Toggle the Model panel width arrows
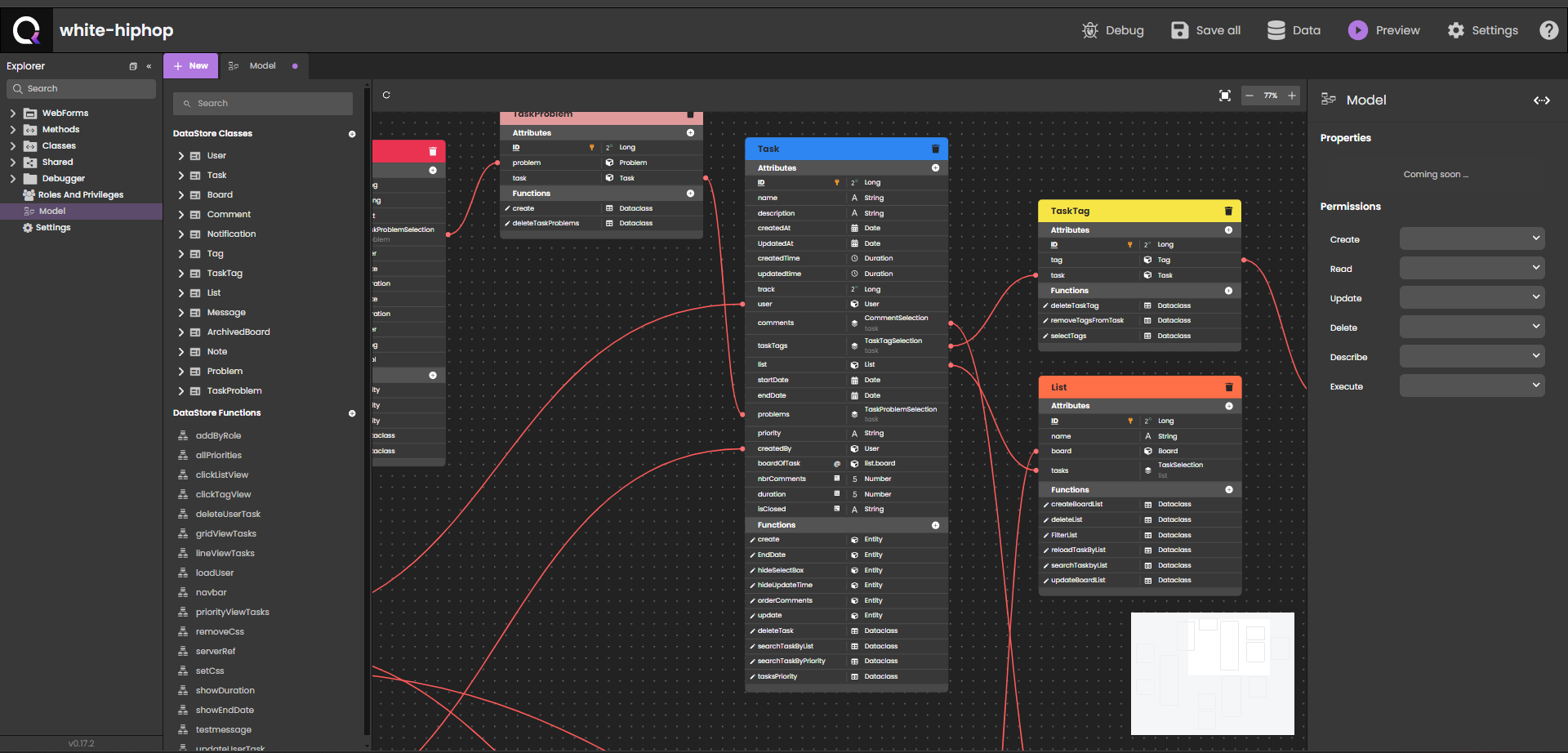Viewport: 1568px width, 753px height. [1541, 100]
